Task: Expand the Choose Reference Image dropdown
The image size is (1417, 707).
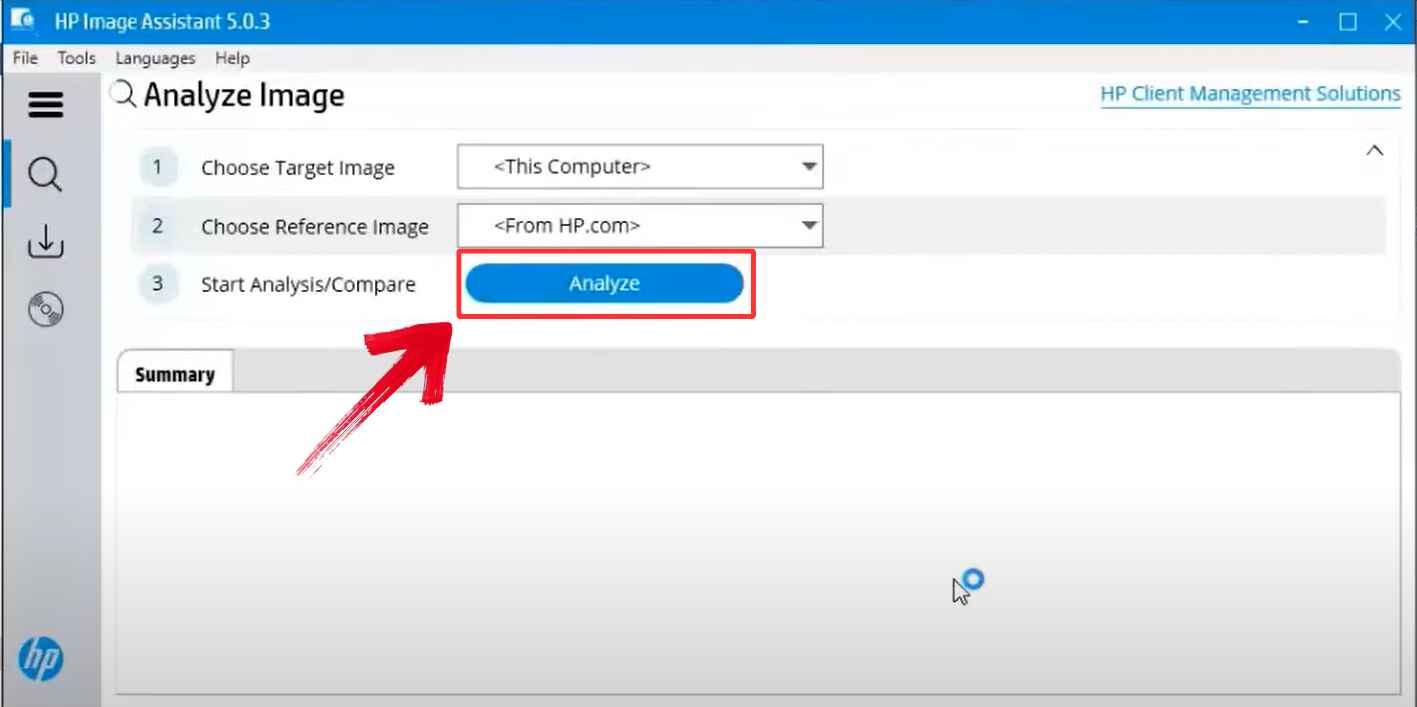Action: click(640, 226)
